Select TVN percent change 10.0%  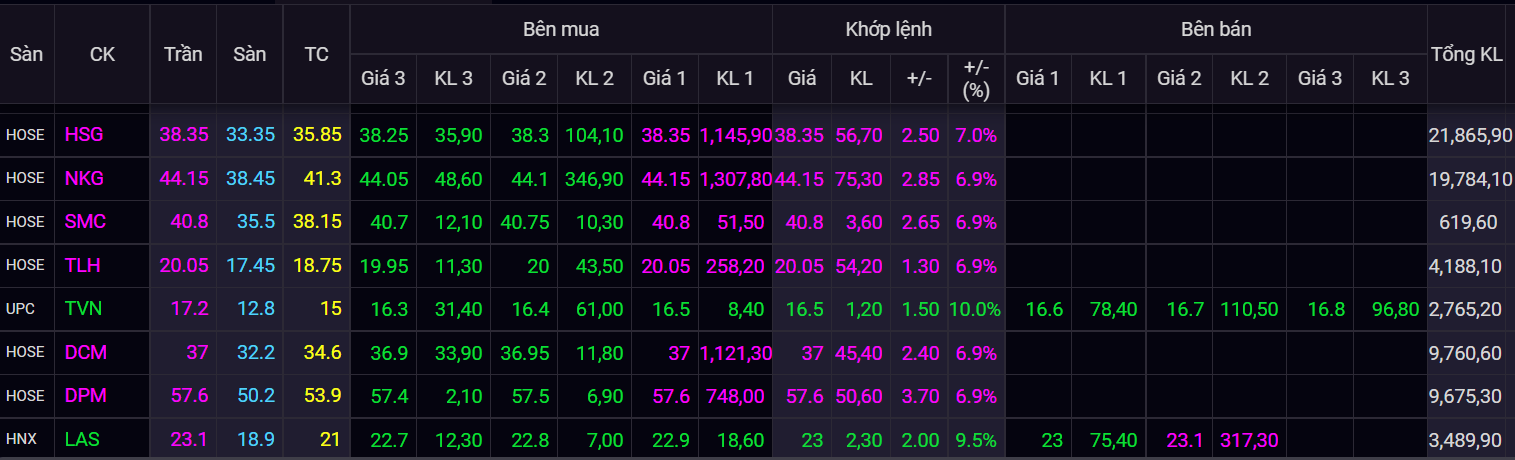point(975,309)
